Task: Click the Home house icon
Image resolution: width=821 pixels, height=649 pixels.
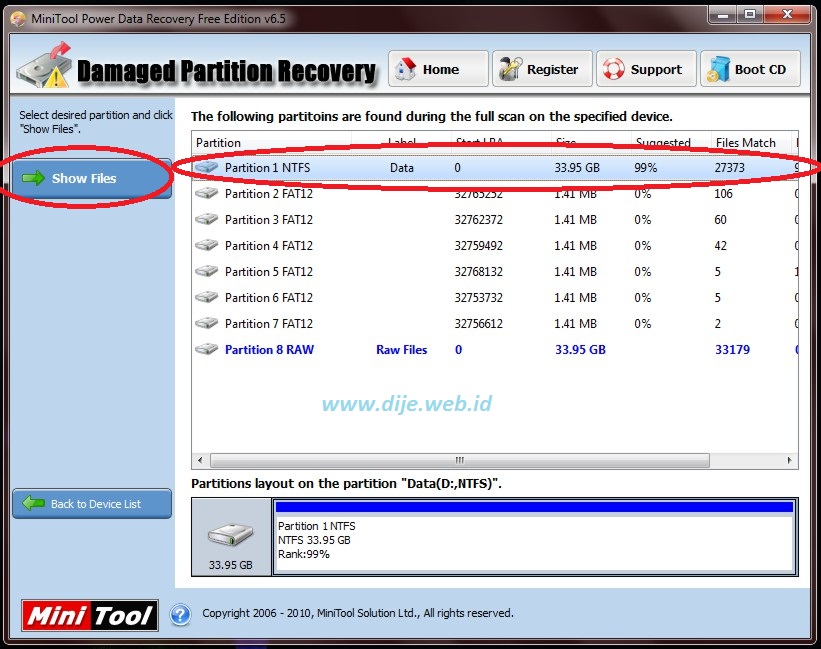Action: coord(405,69)
